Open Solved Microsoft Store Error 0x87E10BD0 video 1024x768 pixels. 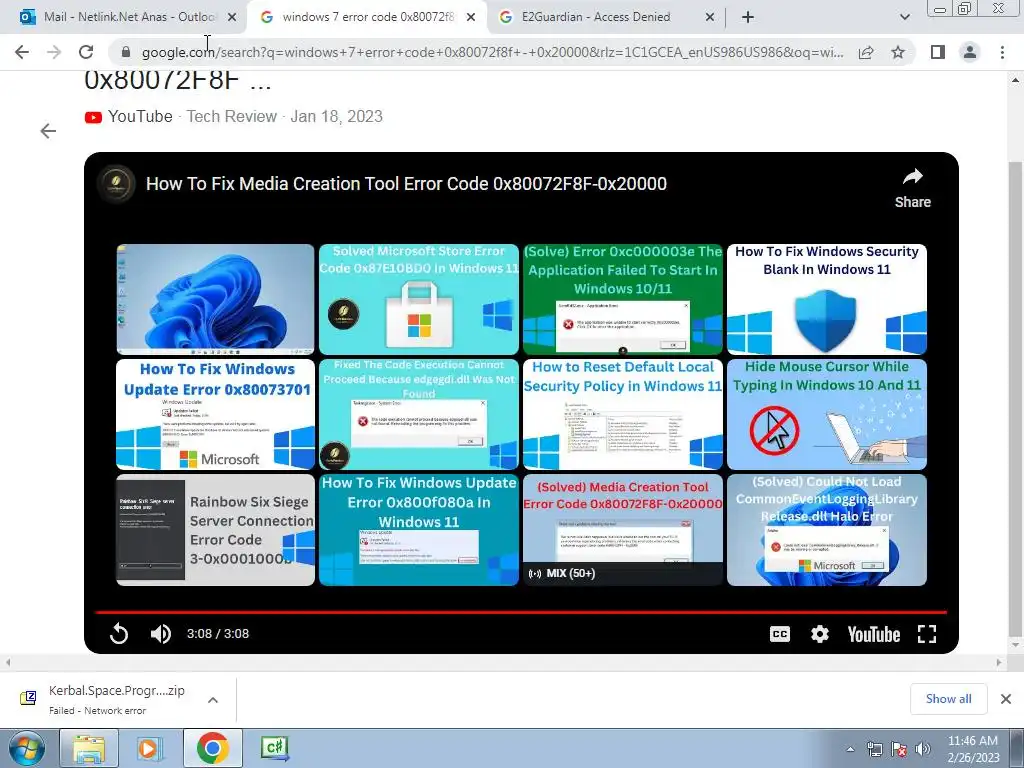tap(419, 299)
